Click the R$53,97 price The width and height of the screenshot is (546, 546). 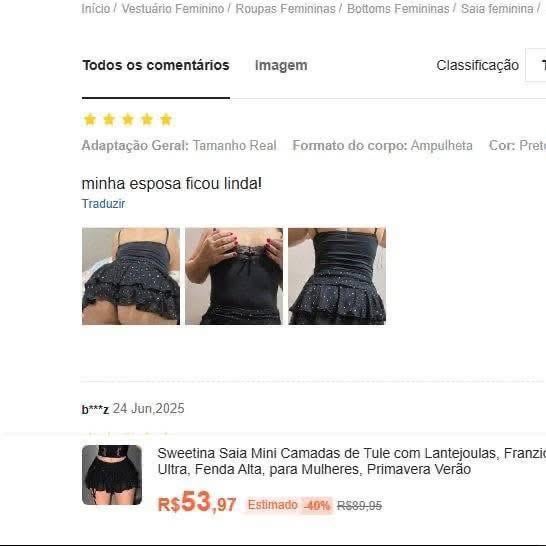coord(197,502)
